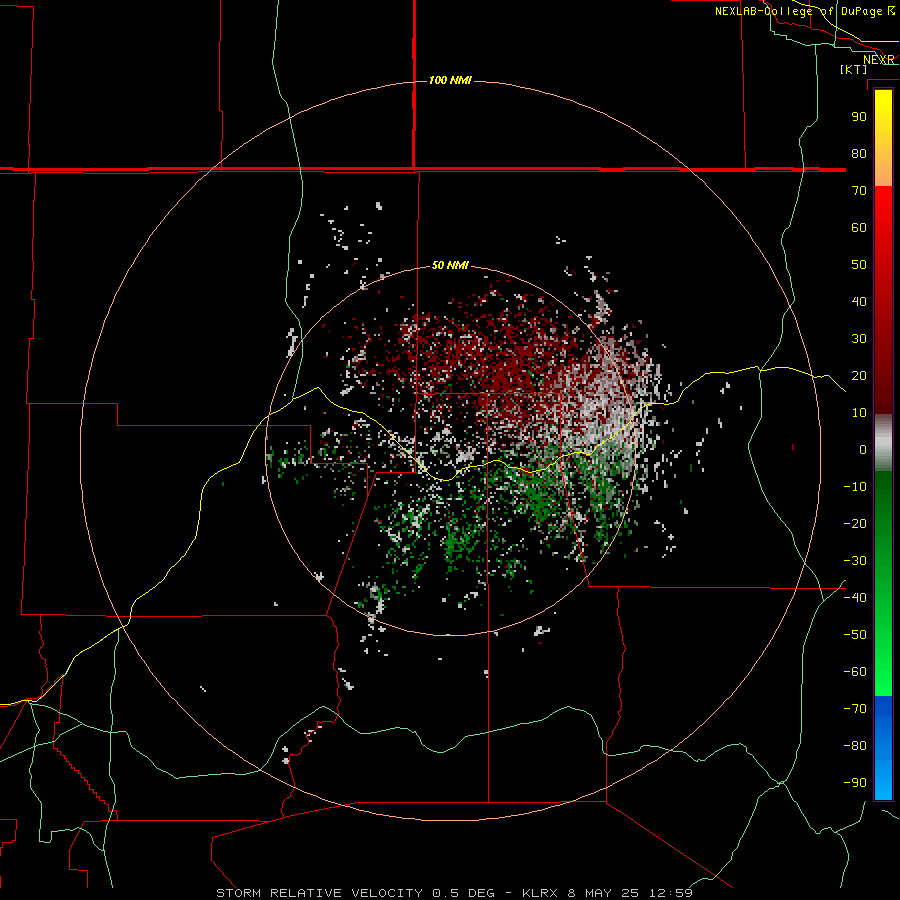Click the -50 value on the velocity scale

point(855,635)
